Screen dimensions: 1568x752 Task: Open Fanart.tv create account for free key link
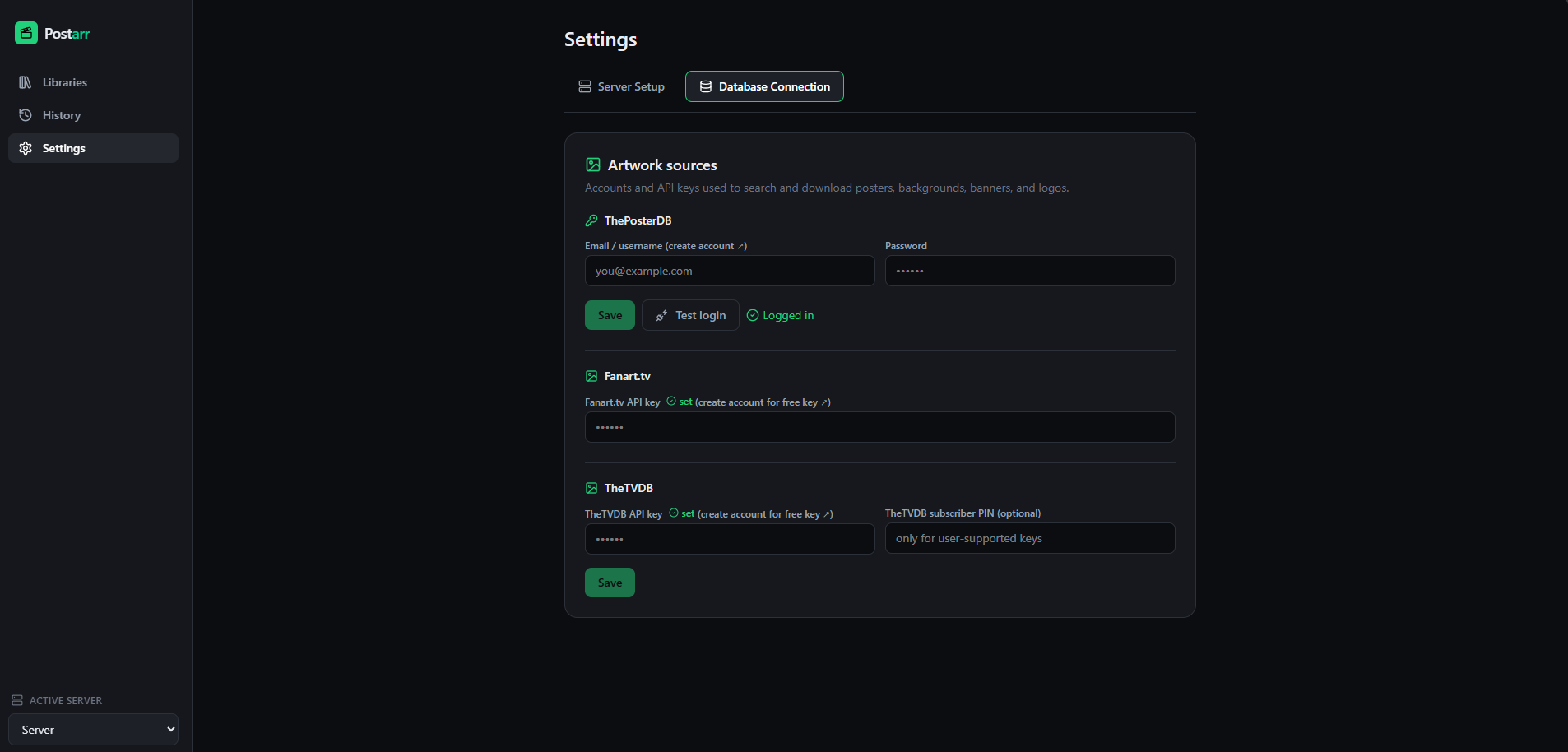pyautogui.click(x=763, y=402)
